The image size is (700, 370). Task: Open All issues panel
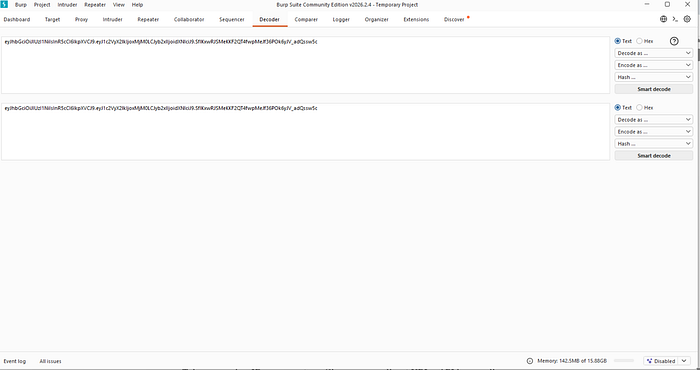50,361
